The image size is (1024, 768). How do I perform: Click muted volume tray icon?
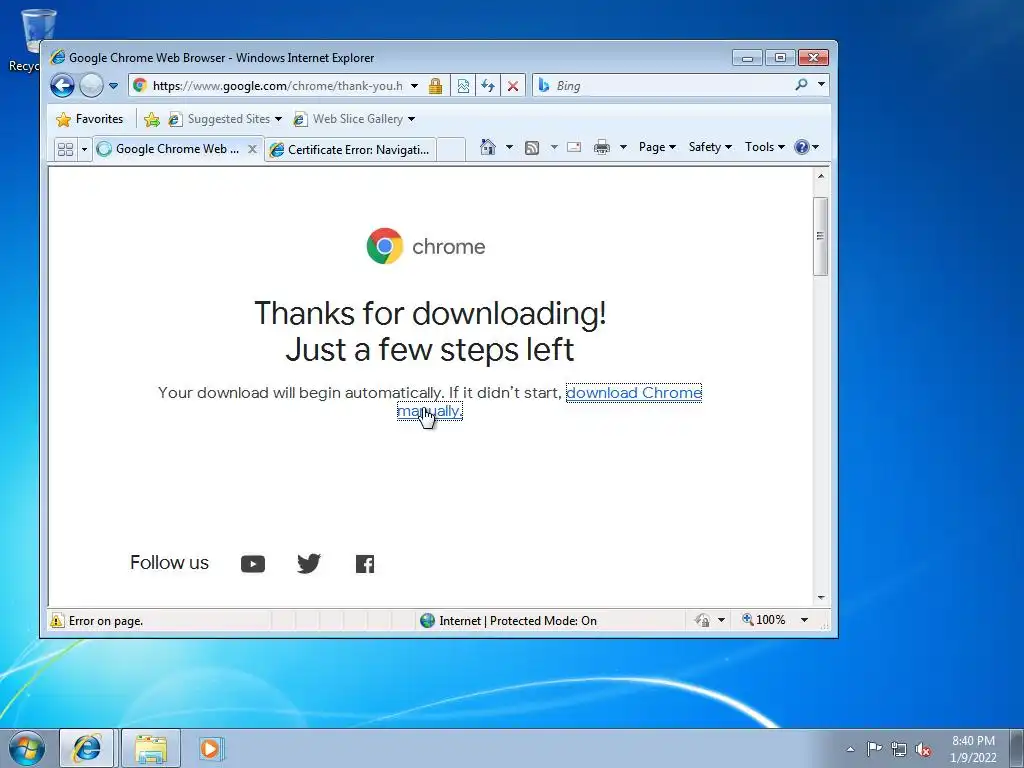(x=923, y=749)
